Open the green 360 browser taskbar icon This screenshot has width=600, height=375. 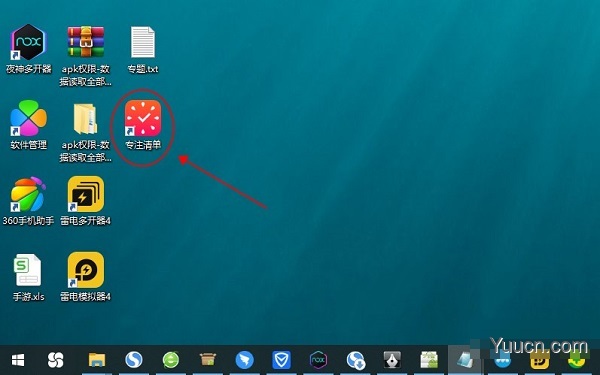coord(171,360)
